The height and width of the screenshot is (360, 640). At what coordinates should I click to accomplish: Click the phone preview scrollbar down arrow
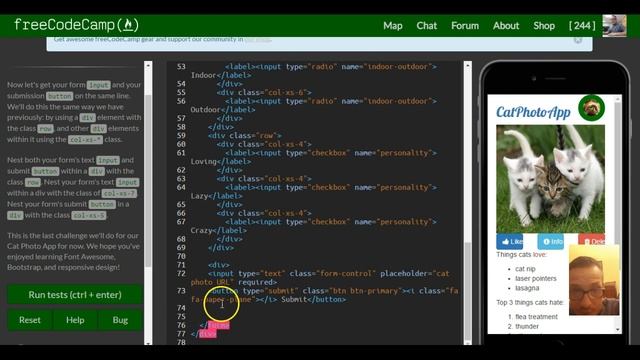pos(618,329)
